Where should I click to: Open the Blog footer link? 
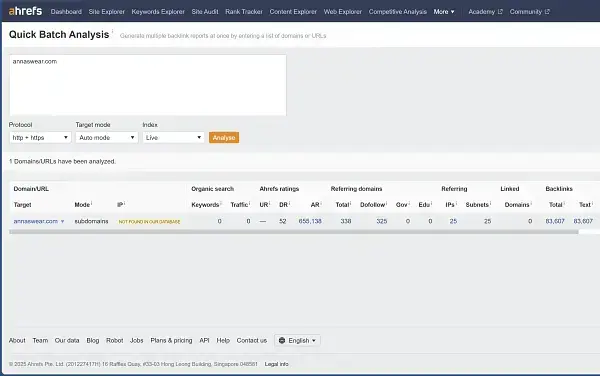[x=93, y=340]
